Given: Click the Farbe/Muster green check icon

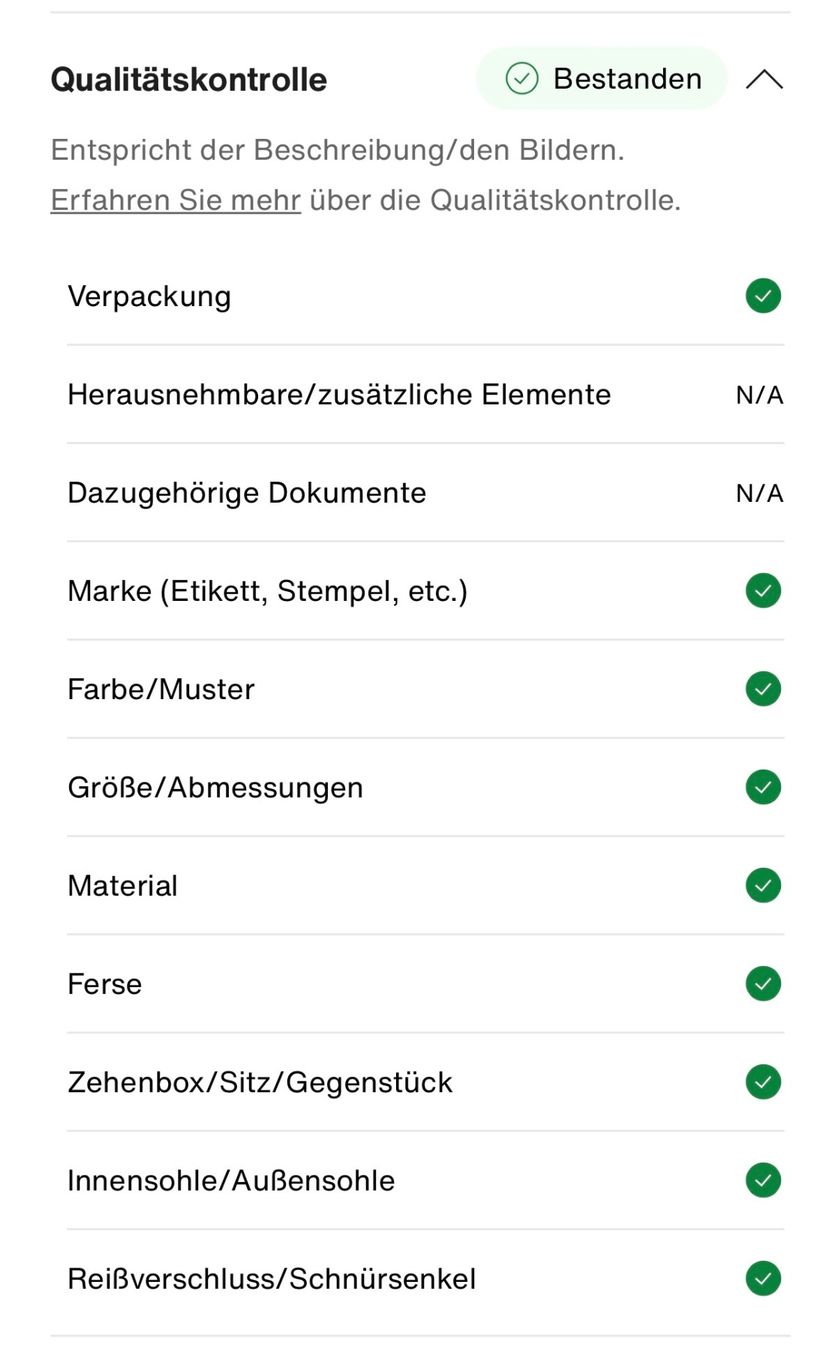Looking at the screenshot, I should pyautogui.click(x=763, y=689).
